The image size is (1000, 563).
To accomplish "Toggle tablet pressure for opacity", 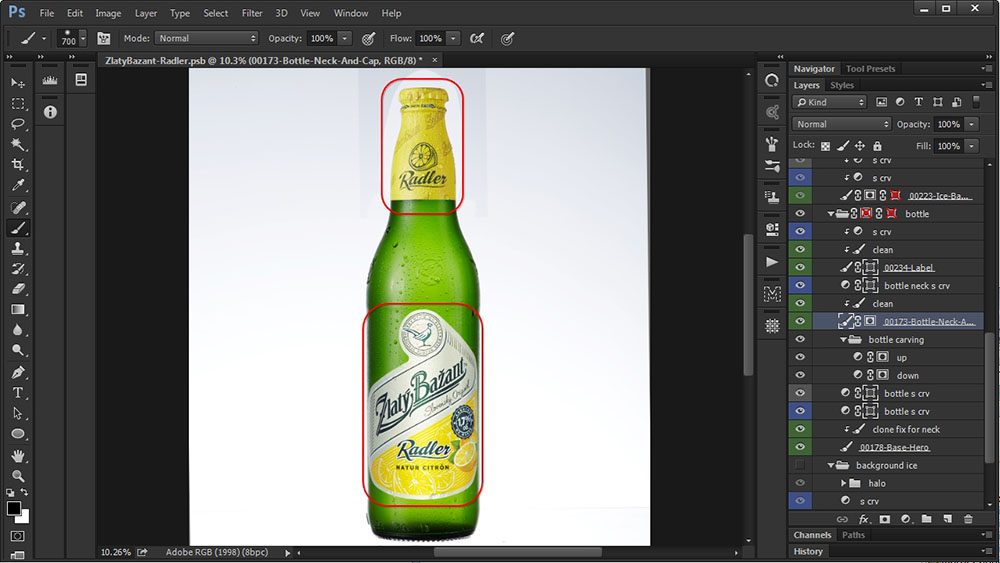I will point(368,38).
